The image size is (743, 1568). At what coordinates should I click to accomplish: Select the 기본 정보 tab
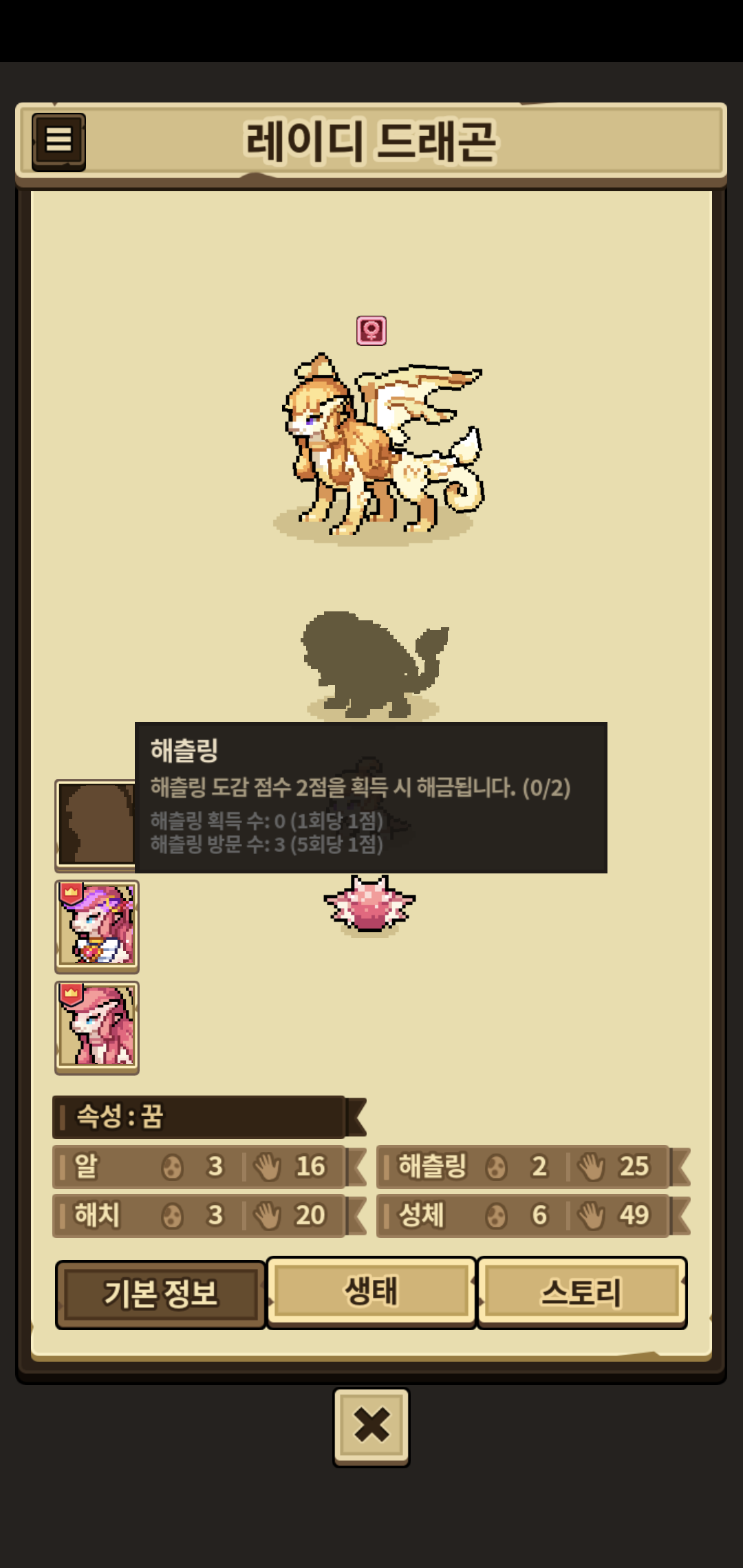pyautogui.click(x=161, y=1294)
